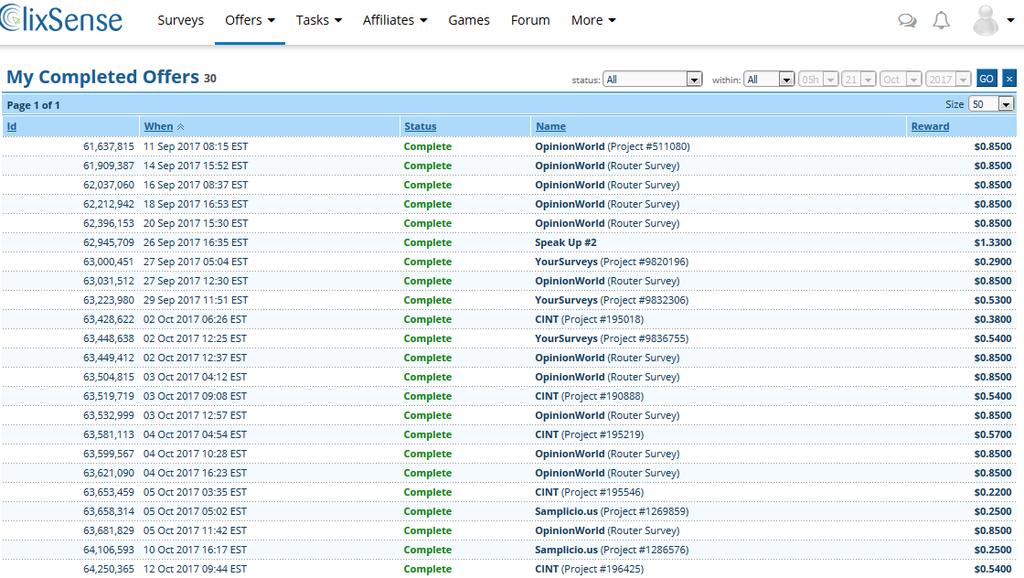This screenshot has width=1024, height=578.
Task: Expand the Offers menu
Action: coord(249,20)
